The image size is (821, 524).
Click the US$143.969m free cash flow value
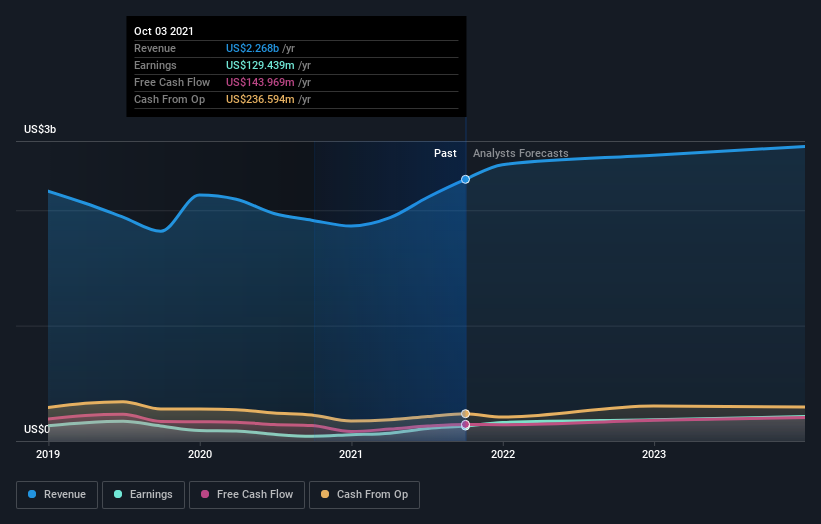pos(260,82)
